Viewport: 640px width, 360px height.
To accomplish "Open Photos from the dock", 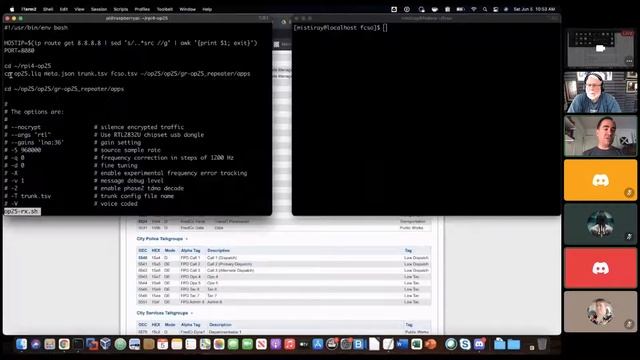I will click(219, 344).
